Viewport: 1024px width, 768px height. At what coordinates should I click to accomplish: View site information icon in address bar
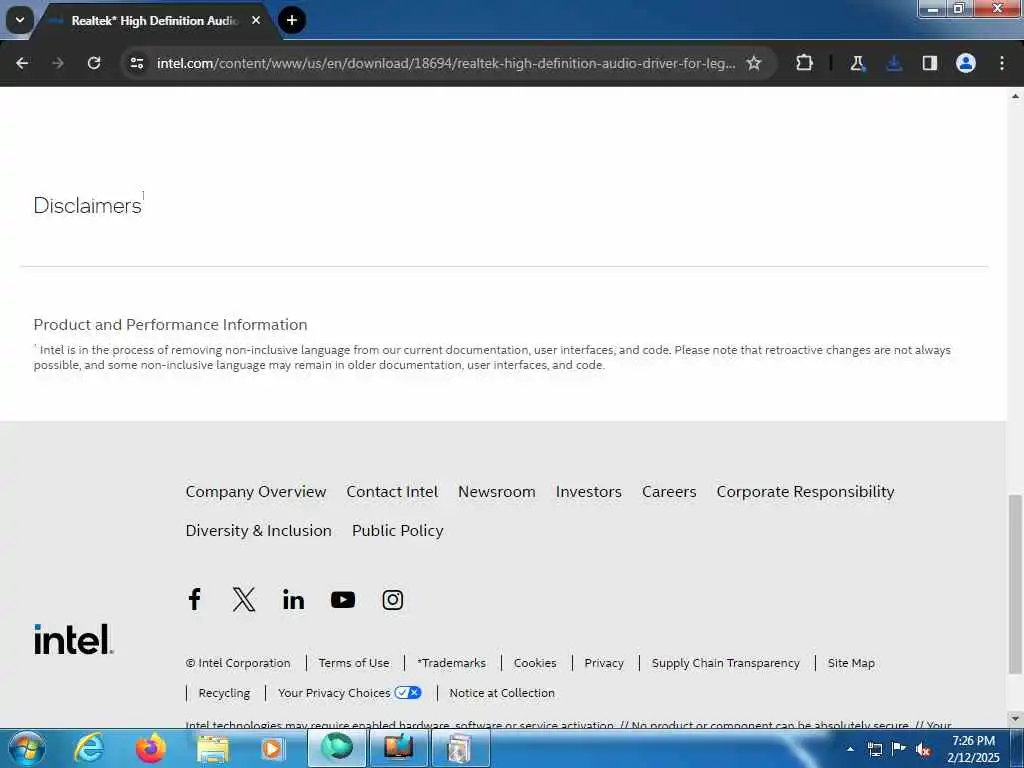pos(136,63)
